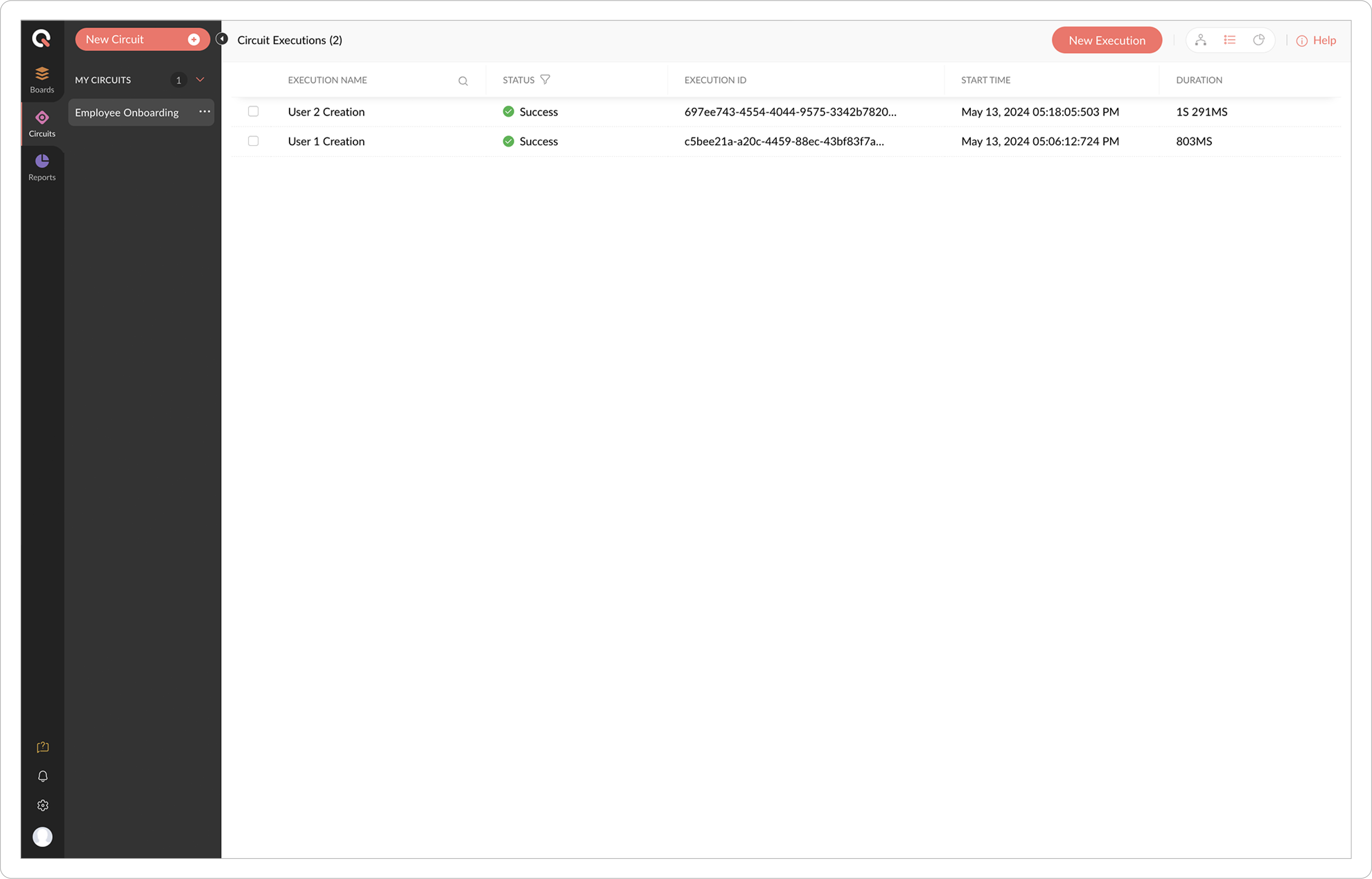1372x879 pixels.
Task: Click the My Circuits heading
Action: 103,80
